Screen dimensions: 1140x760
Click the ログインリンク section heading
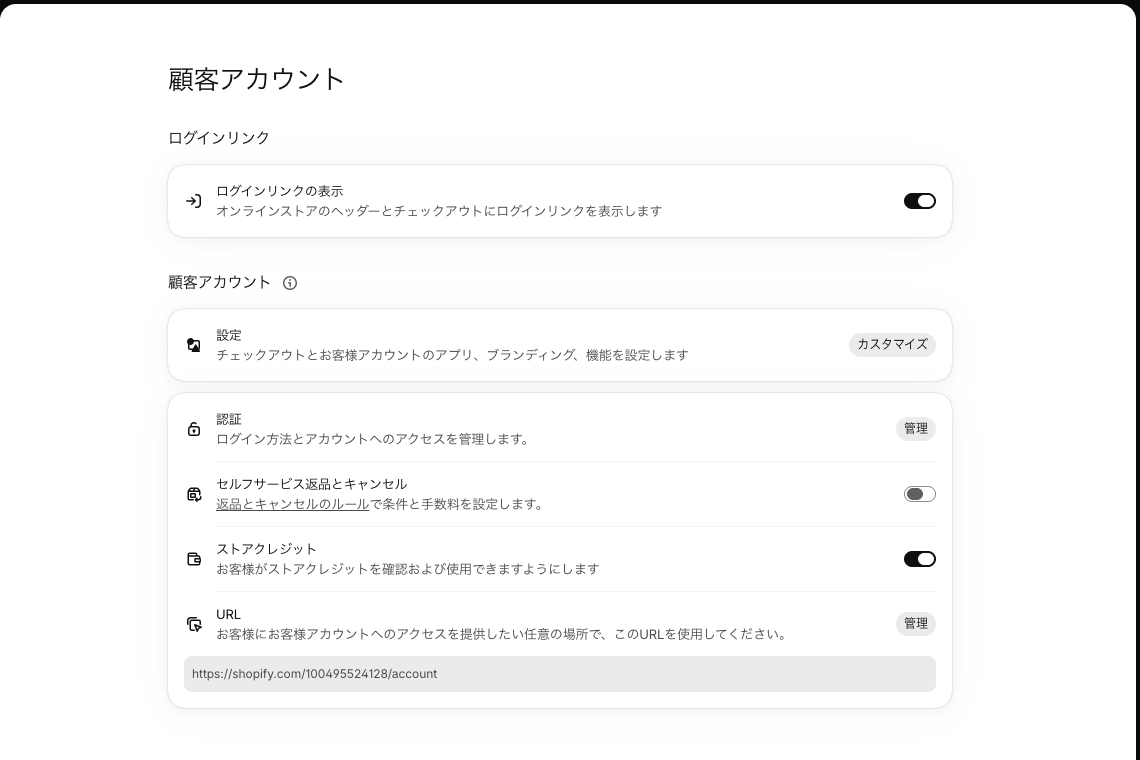pyautogui.click(x=219, y=138)
